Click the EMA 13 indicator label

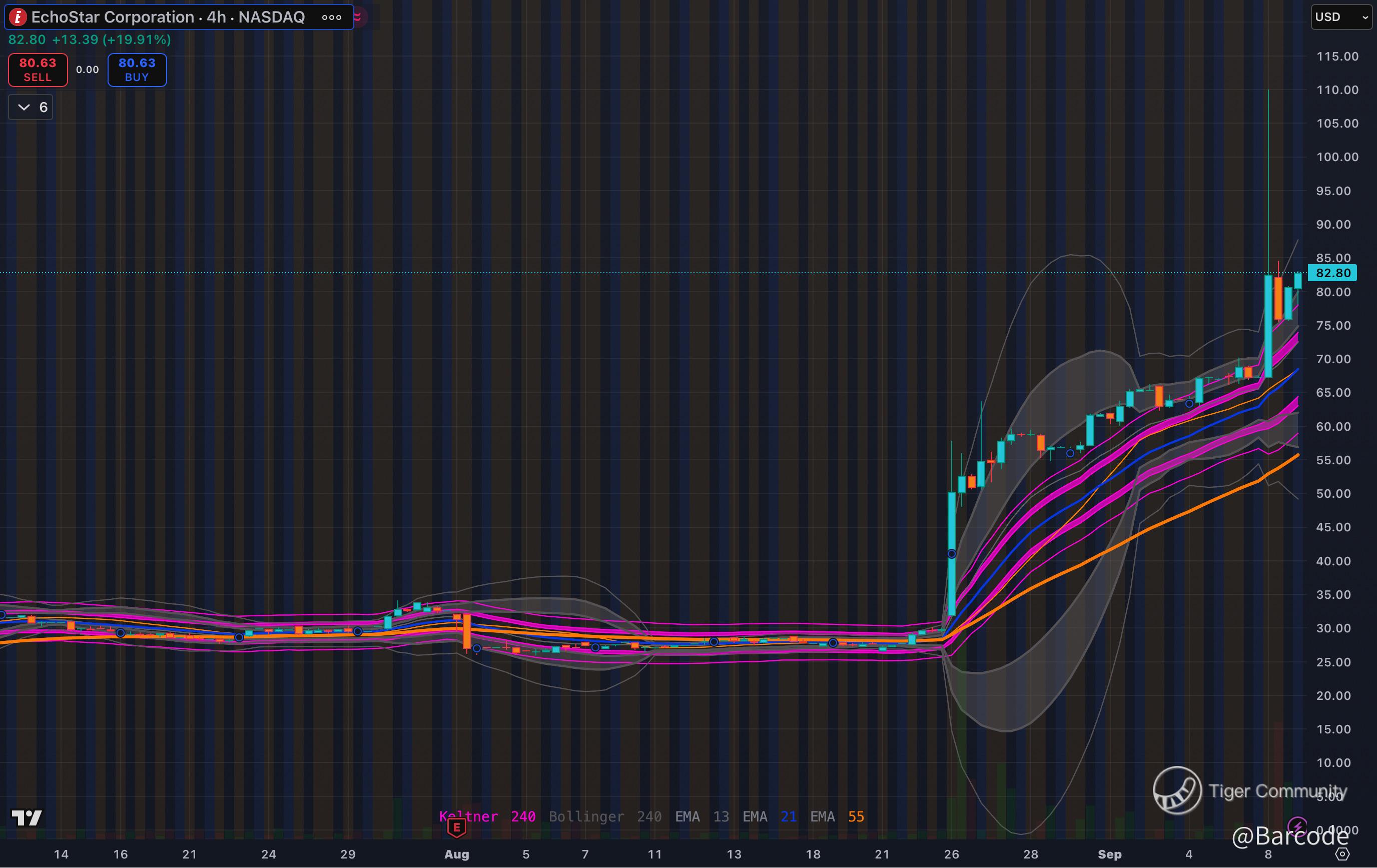click(702, 816)
